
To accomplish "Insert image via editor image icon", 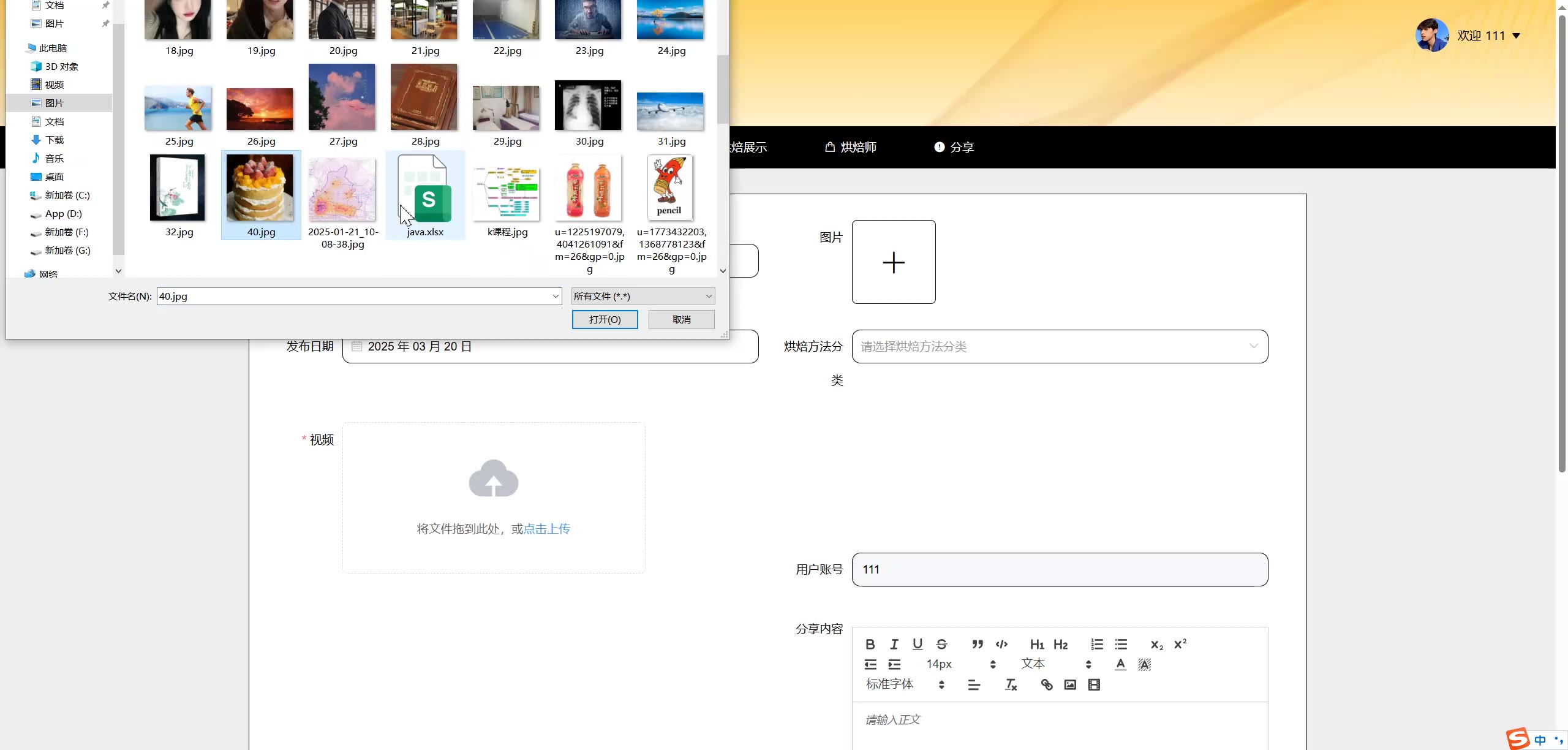I will pos(1070,684).
